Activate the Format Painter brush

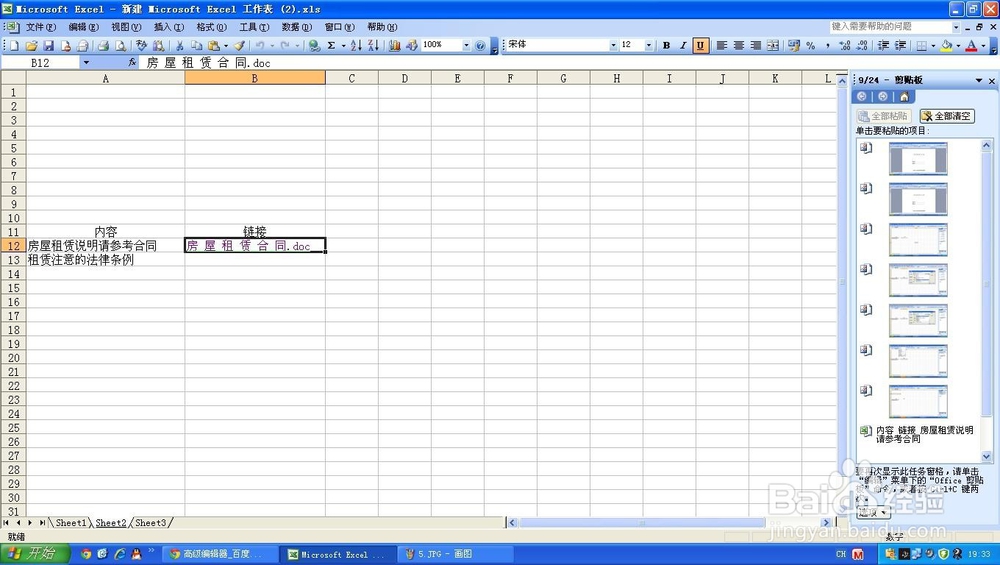click(239, 45)
